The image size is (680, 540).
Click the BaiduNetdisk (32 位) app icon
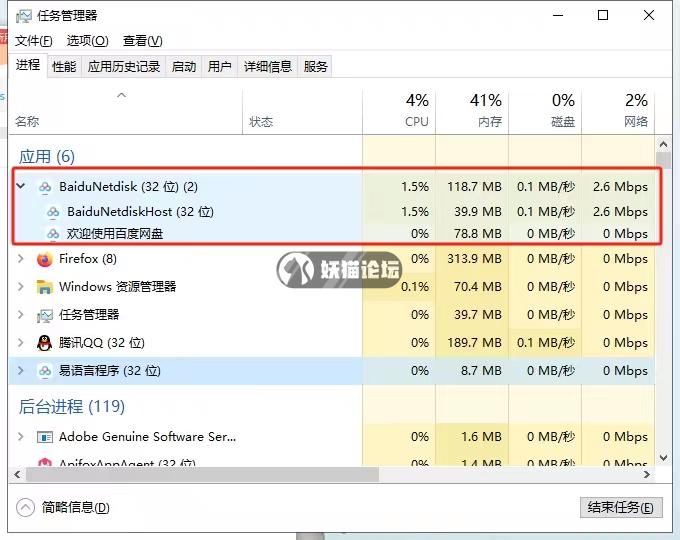(45, 187)
